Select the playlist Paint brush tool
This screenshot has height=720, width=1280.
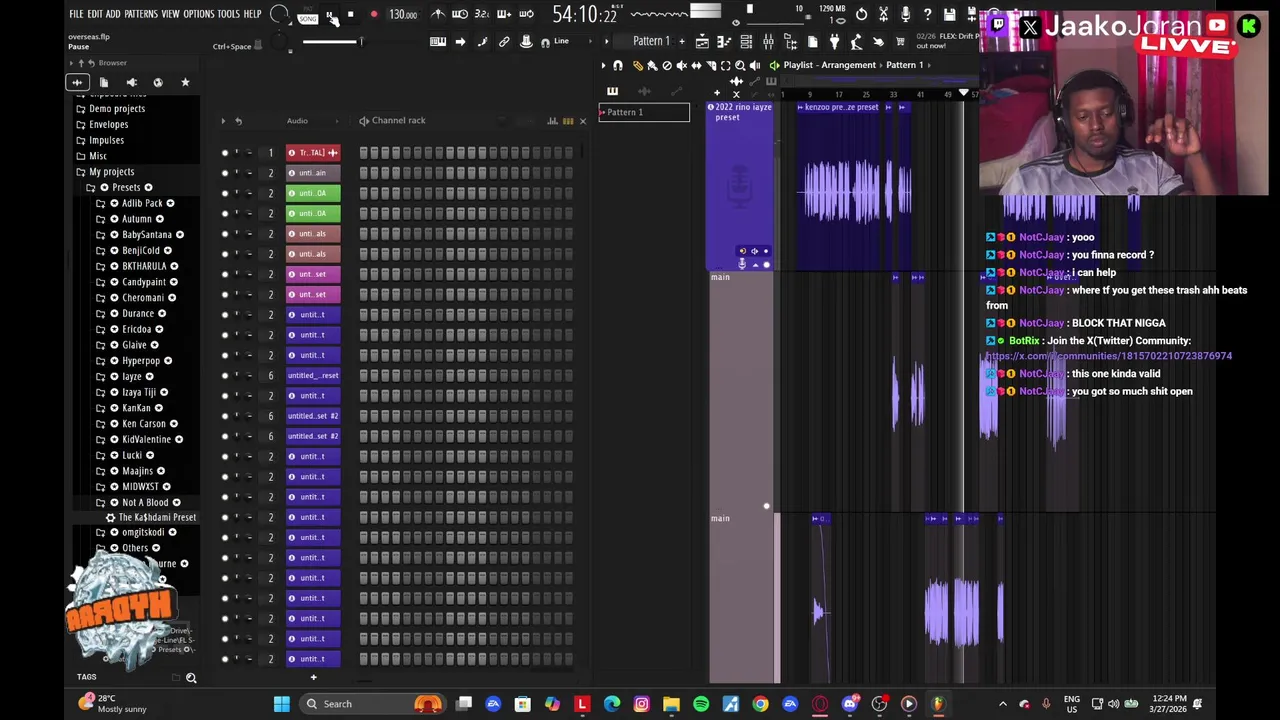coord(652,65)
